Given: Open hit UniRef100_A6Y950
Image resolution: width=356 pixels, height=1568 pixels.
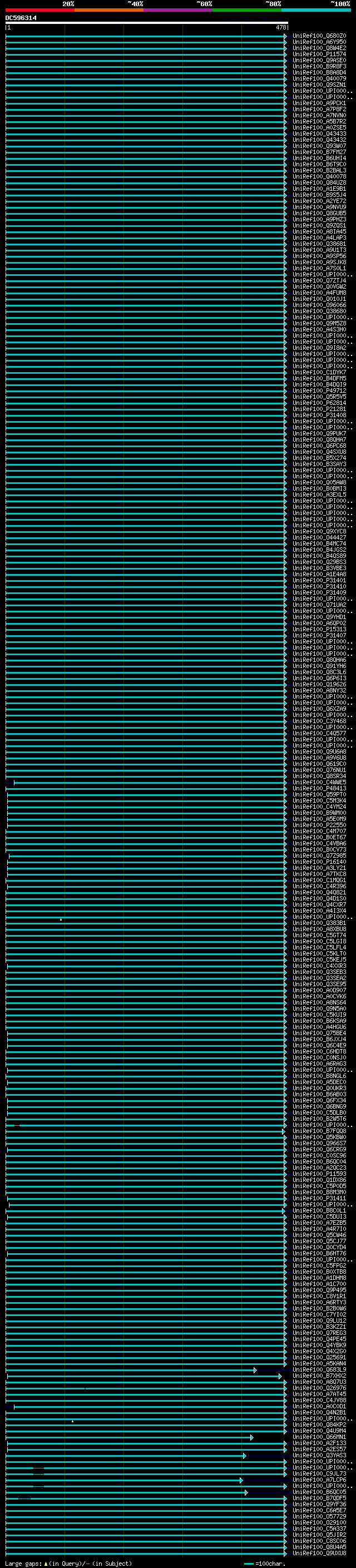Looking at the screenshot, I should point(319,42).
